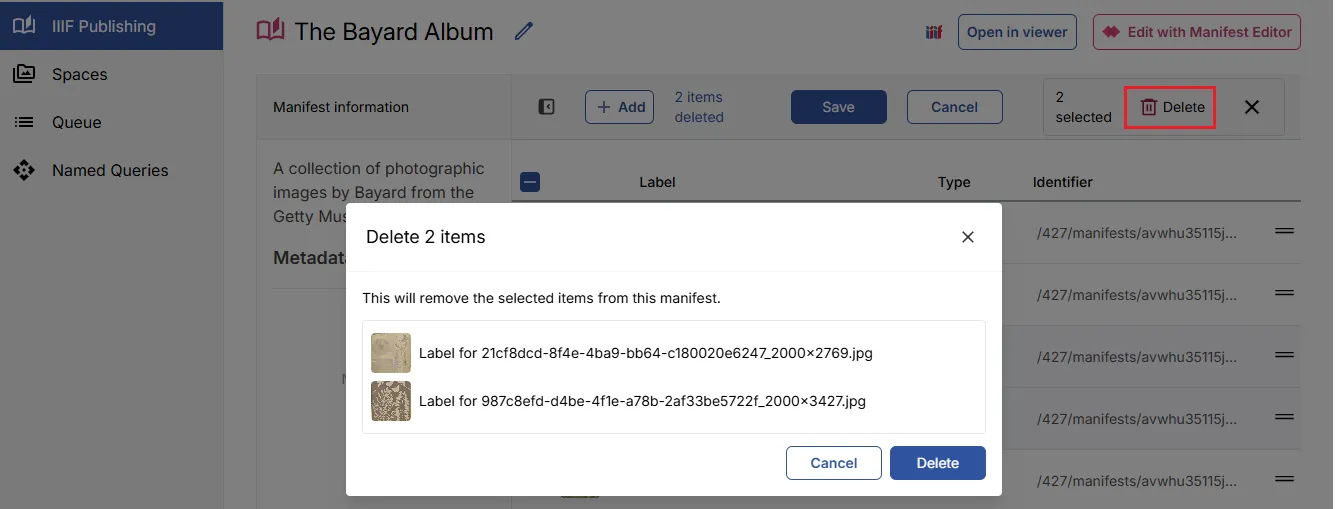This screenshot has height=509, width=1335.
Task: Close the Delete 2 items dialog
Action: [x=967, y=237]
